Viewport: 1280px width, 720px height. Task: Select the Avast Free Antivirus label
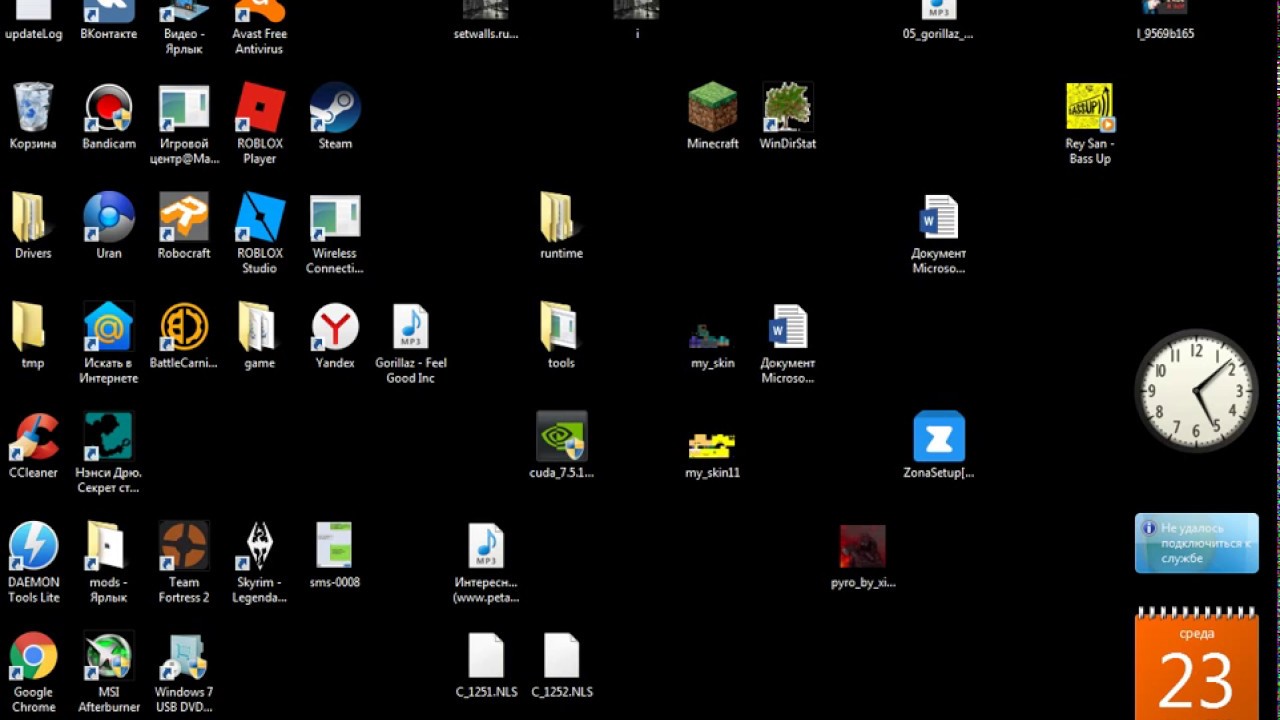click(259, 41)
